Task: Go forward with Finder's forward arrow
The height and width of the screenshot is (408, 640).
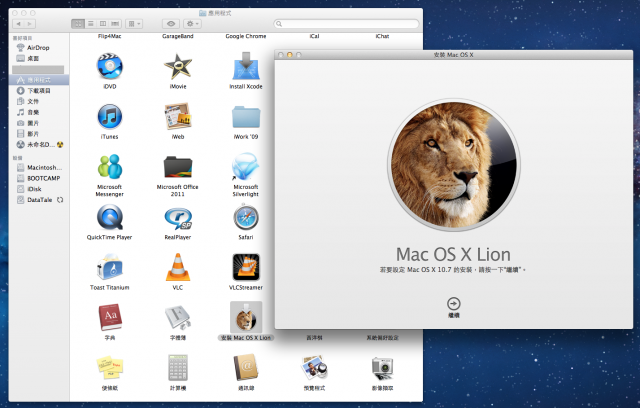Action: tap(30, 24)
